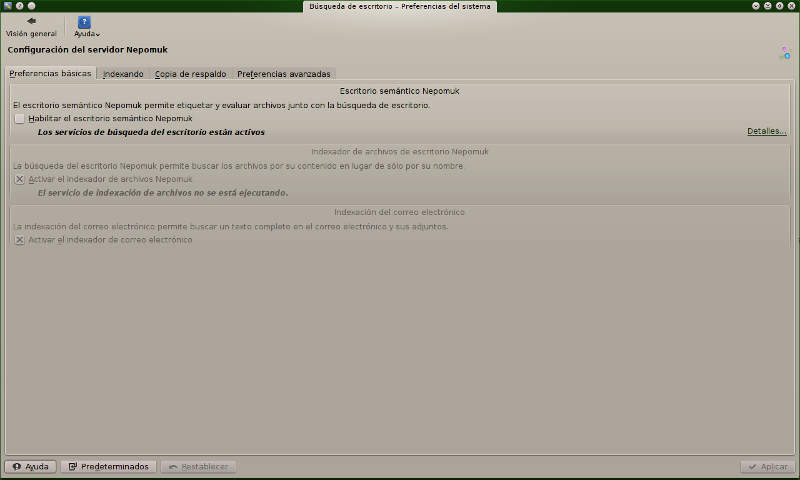Open the Detalles... link
The image size is (800, 480).
tap(766, 131)
